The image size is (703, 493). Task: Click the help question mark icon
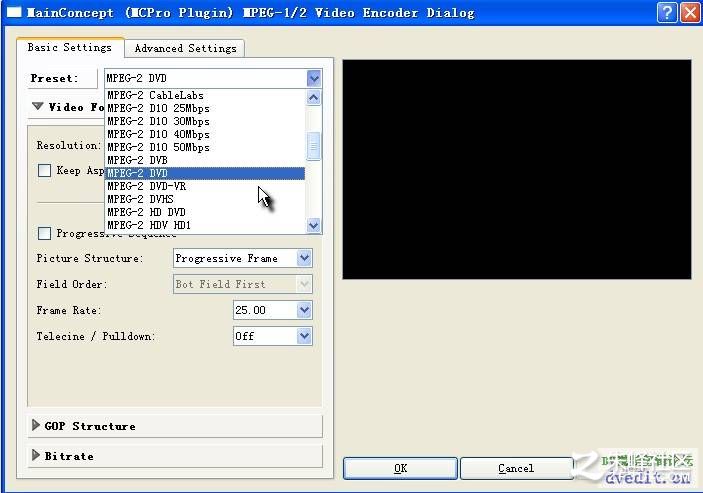pyautogui.click(x=666, y=13)
